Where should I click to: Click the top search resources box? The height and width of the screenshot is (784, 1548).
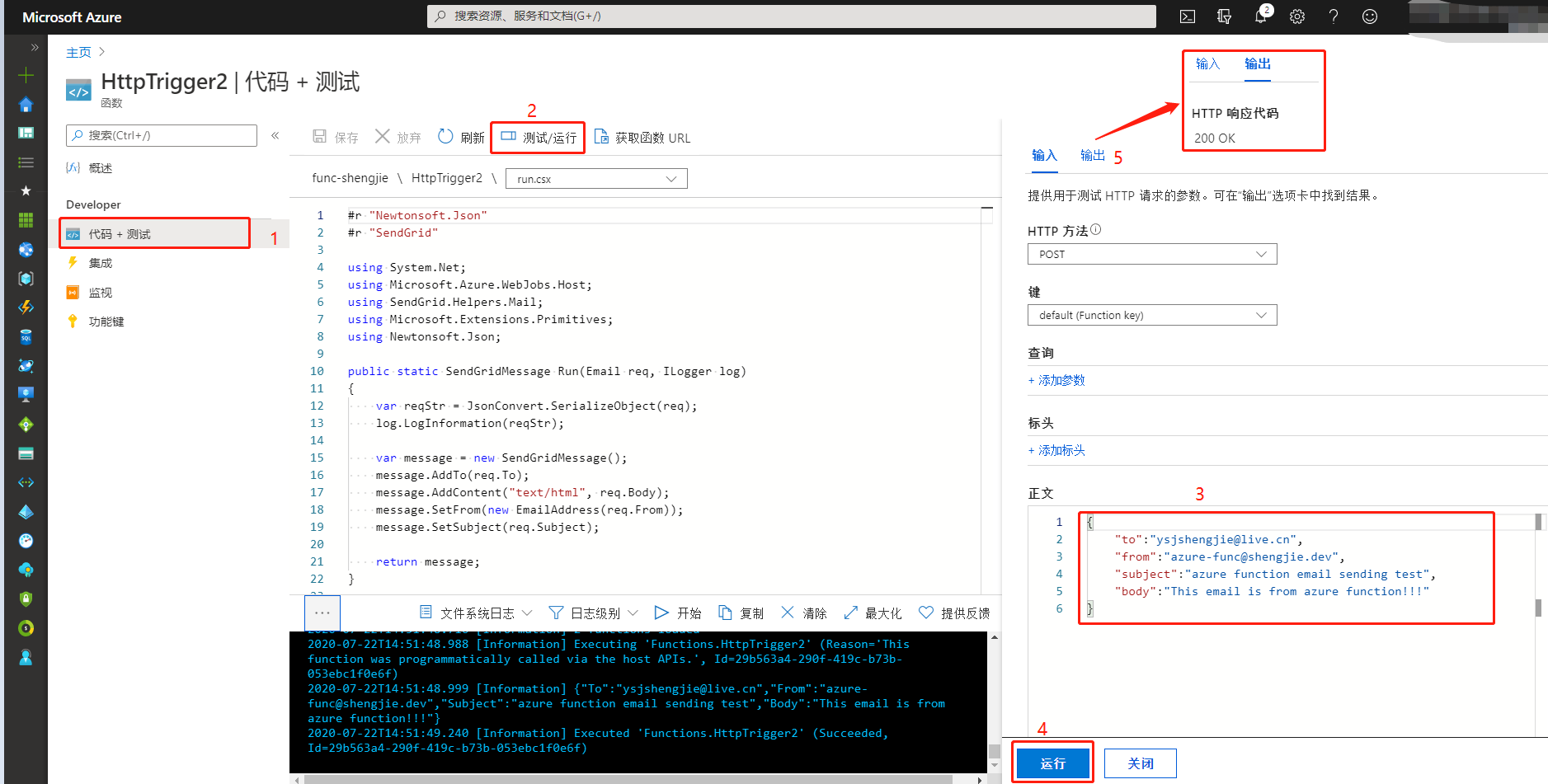click(791, 16)
